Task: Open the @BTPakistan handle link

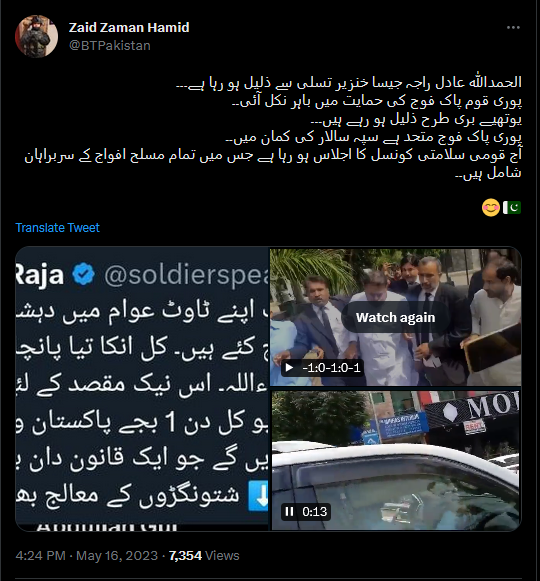Action: tap(110, 46)
